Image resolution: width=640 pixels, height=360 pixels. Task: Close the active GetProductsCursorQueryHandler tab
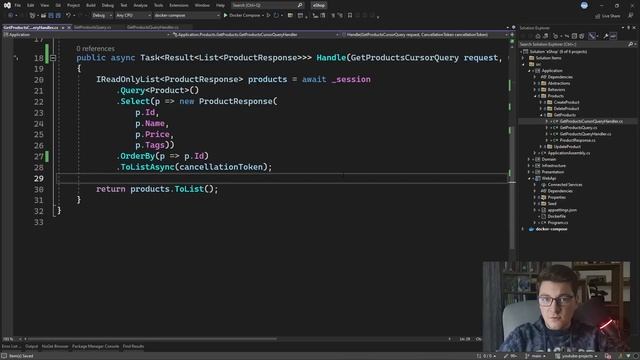[x=69, y=27]
